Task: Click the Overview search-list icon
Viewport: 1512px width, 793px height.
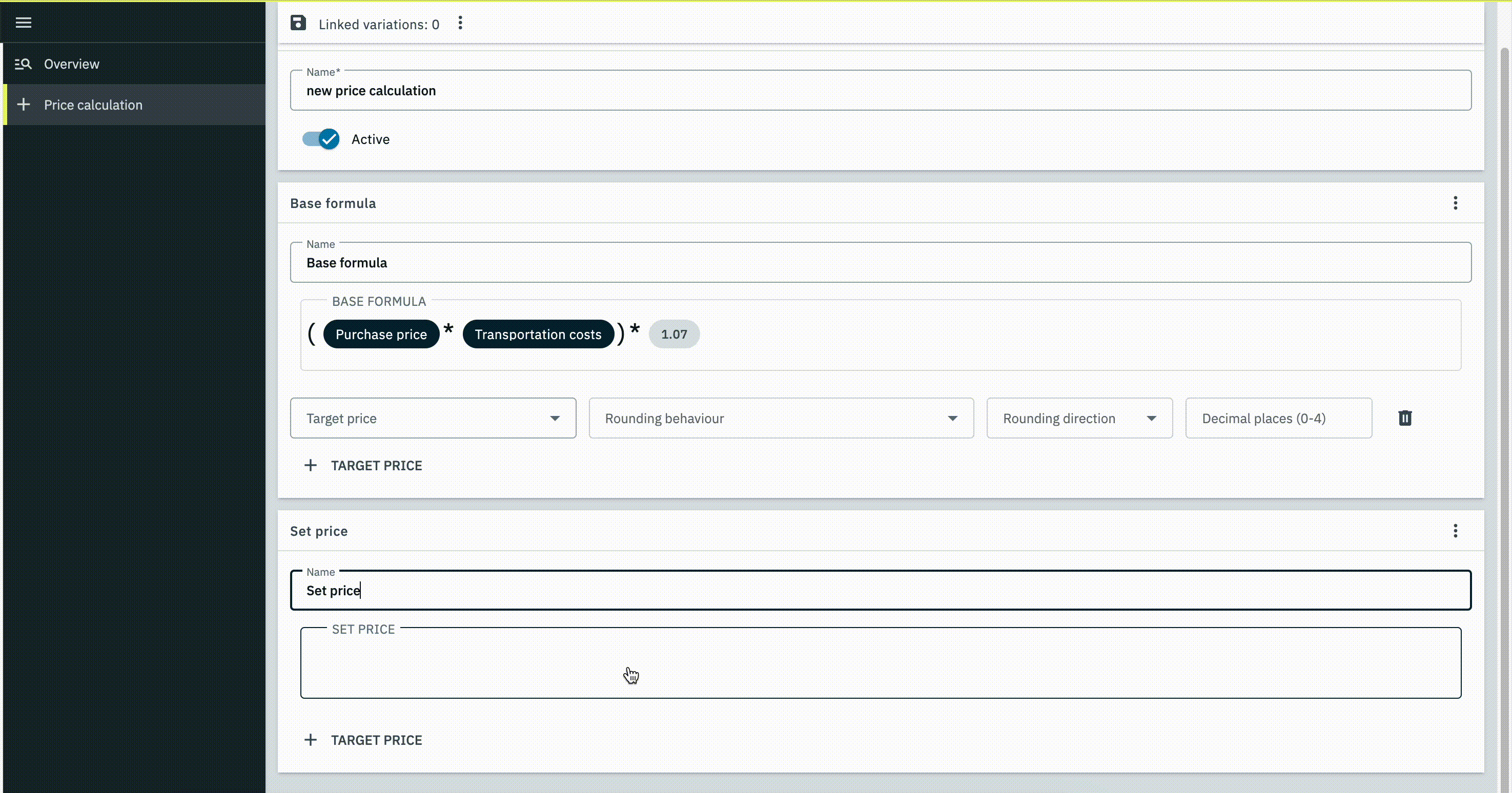Action: 23,64
